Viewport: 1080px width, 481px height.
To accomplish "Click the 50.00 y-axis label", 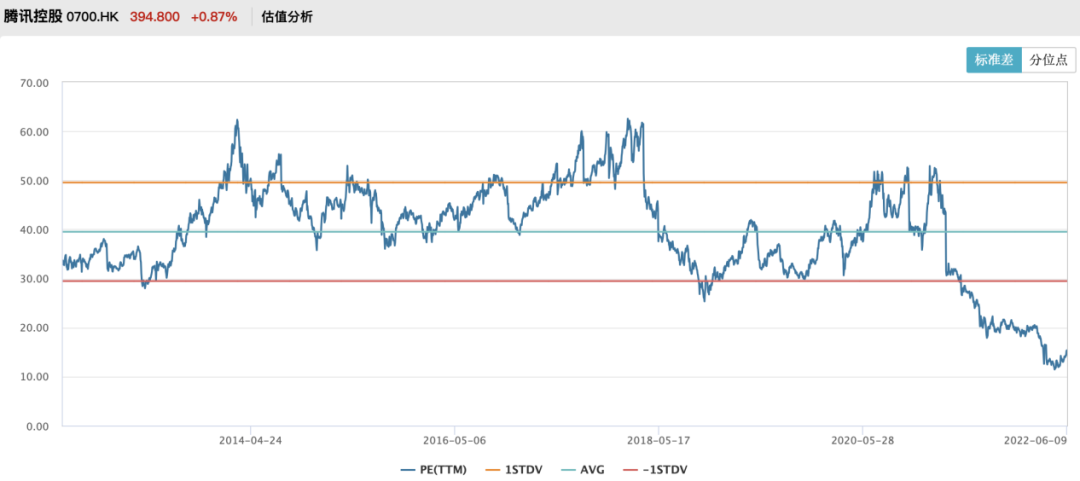I will [x=34, y=181].
